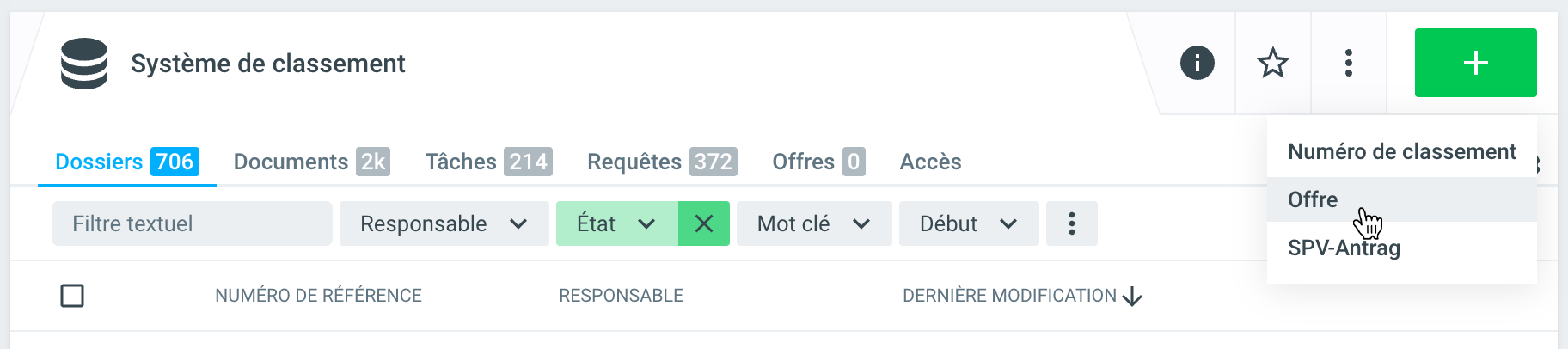Viewport: 1568px width, 349px height.
Task: Select Offre from the create menu
Action: point(1313,199)
